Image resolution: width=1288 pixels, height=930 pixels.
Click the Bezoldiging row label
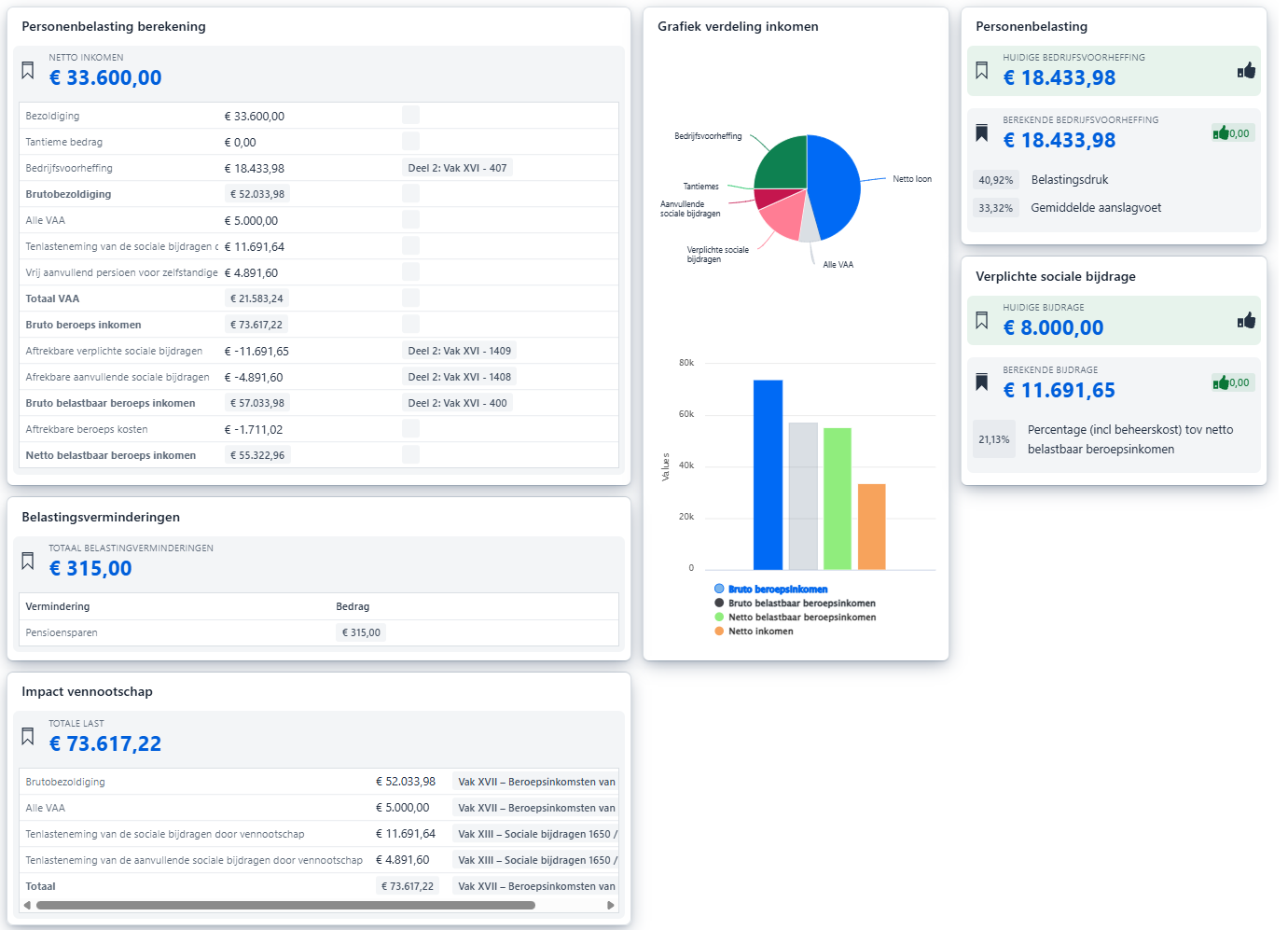(52, 116)
